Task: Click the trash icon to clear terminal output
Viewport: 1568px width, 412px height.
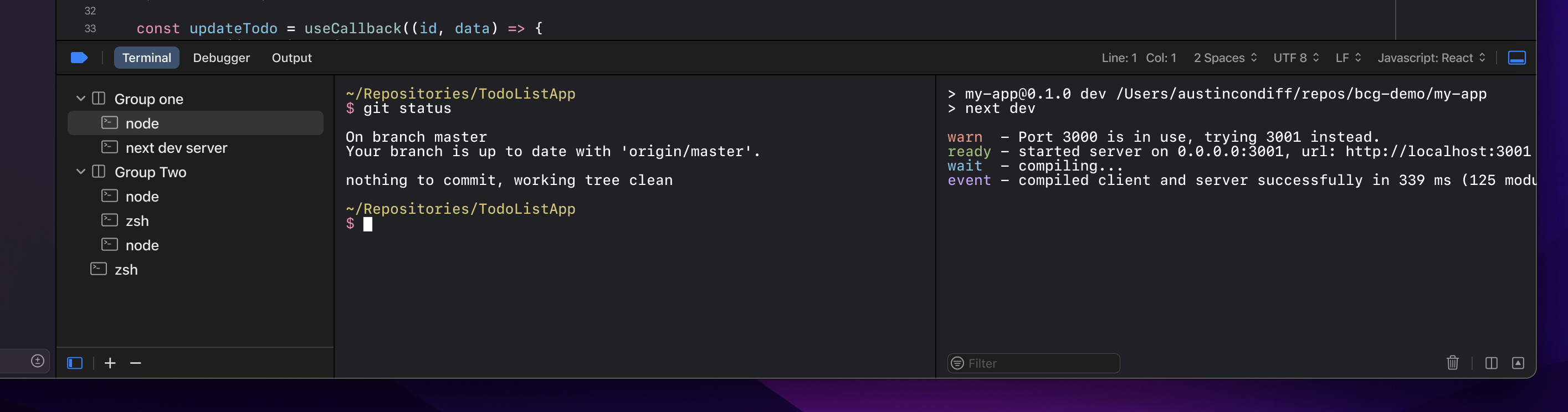Action: pyautogui.click(x=1453, y=363)
